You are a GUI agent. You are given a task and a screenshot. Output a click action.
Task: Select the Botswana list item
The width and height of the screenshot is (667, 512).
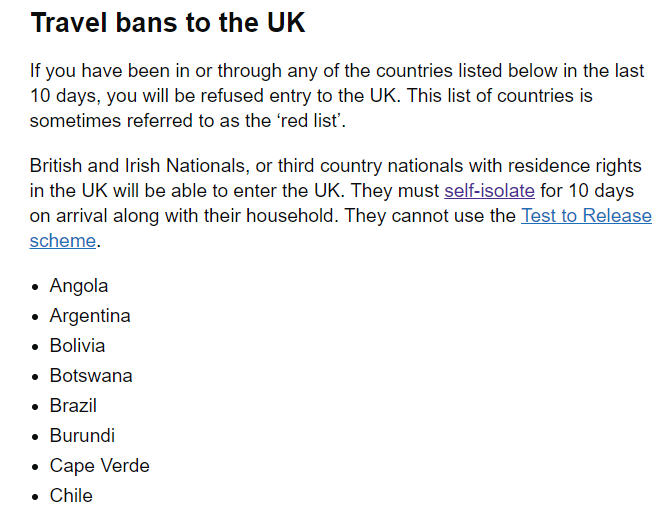pos(91,376)
